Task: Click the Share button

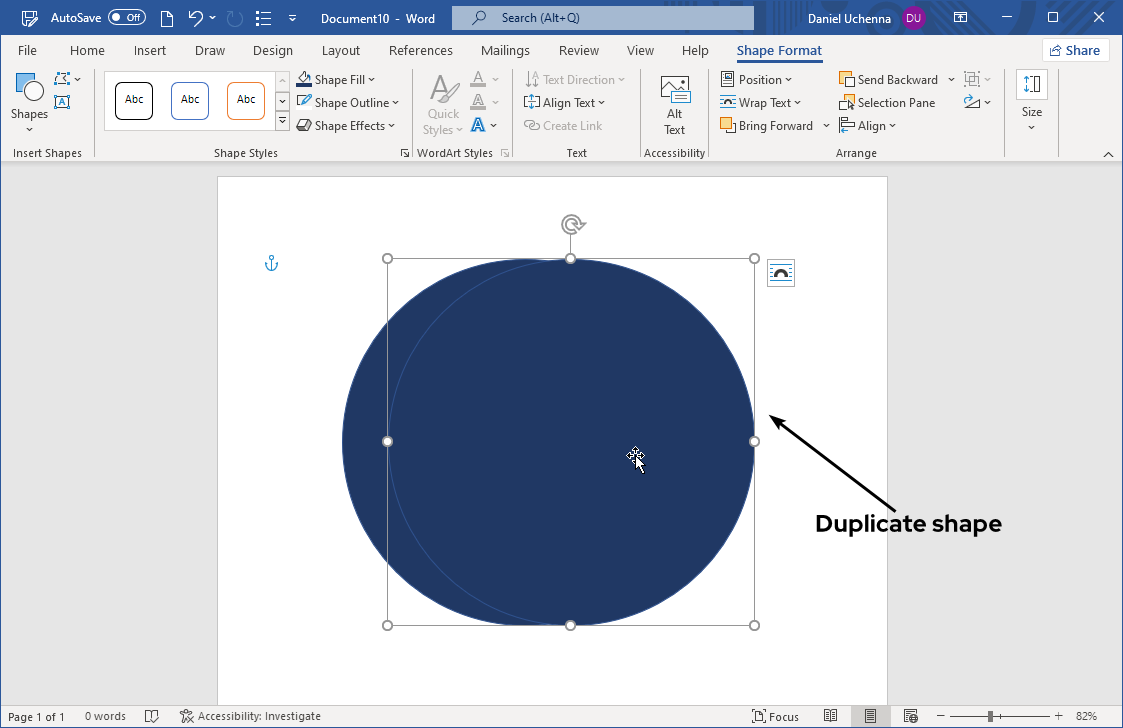Action: pyautogui.click(x=1075, y=51)
